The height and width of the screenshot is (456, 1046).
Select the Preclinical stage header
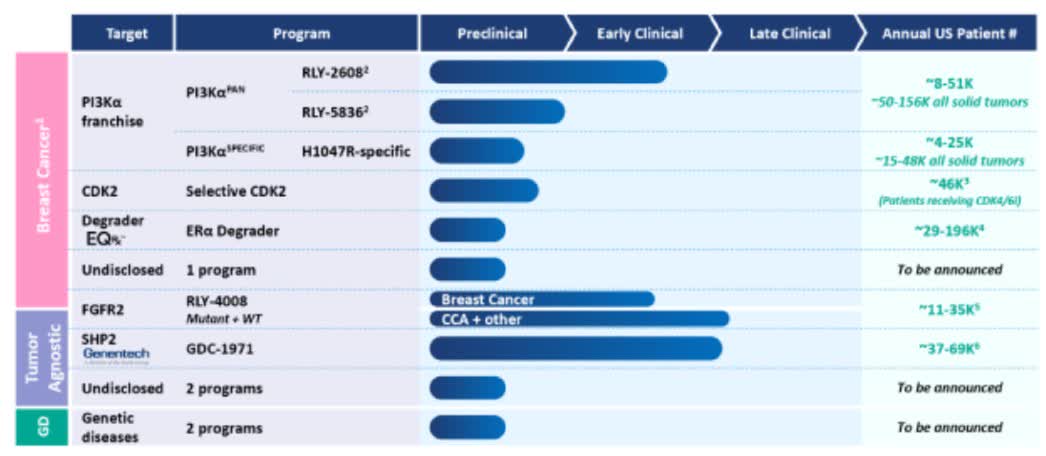pos(492,34)
